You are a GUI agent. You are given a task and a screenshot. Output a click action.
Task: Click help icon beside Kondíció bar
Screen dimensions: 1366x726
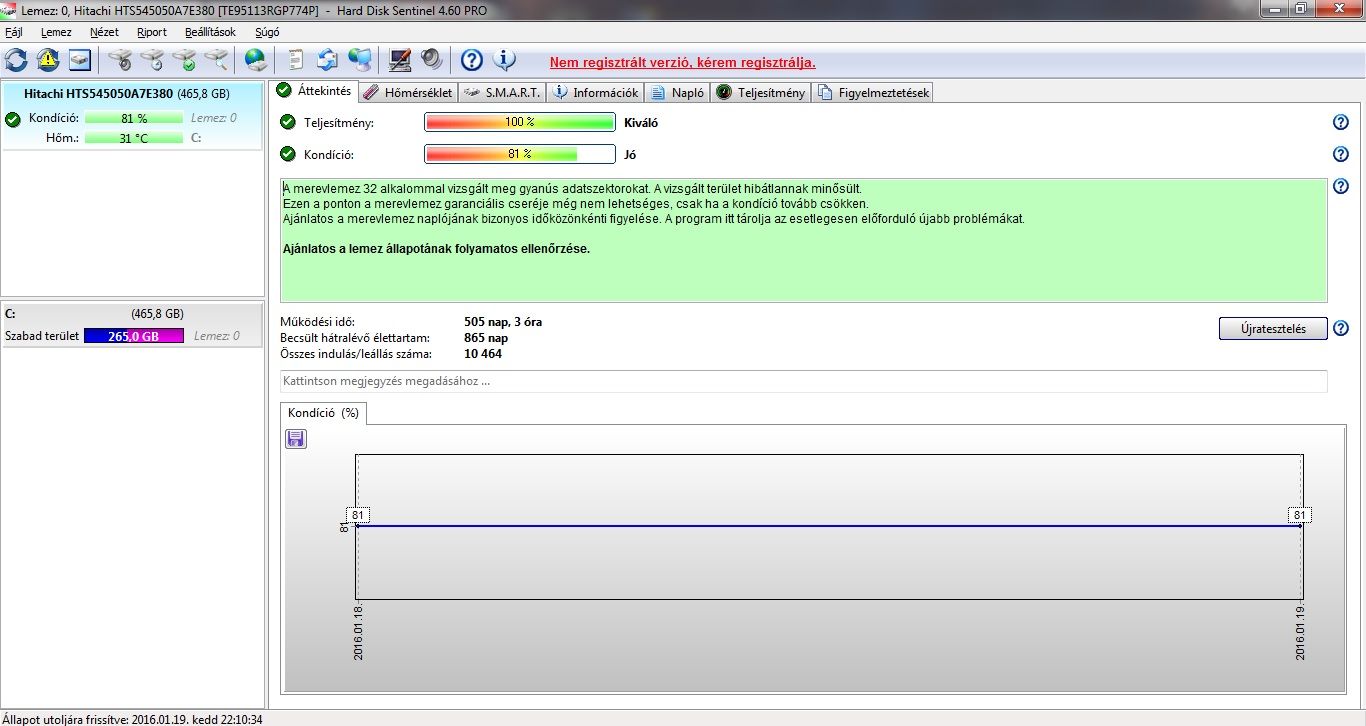coord(1341,154)
